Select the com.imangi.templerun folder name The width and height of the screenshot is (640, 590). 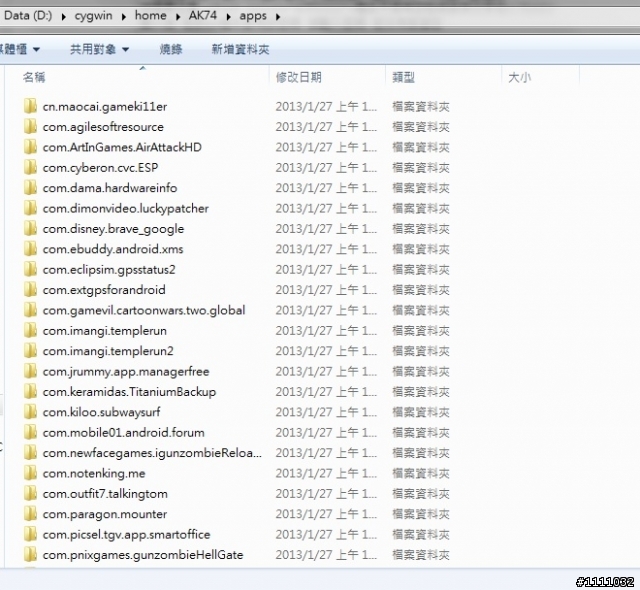(x=105, y=331)
